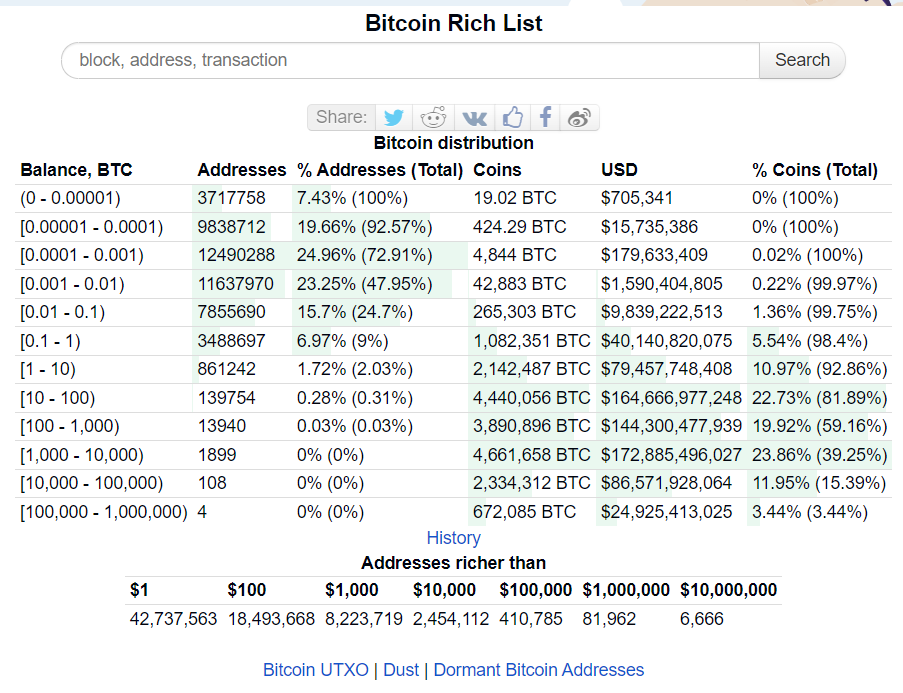Click the USD column header

(x=619, y=170)
